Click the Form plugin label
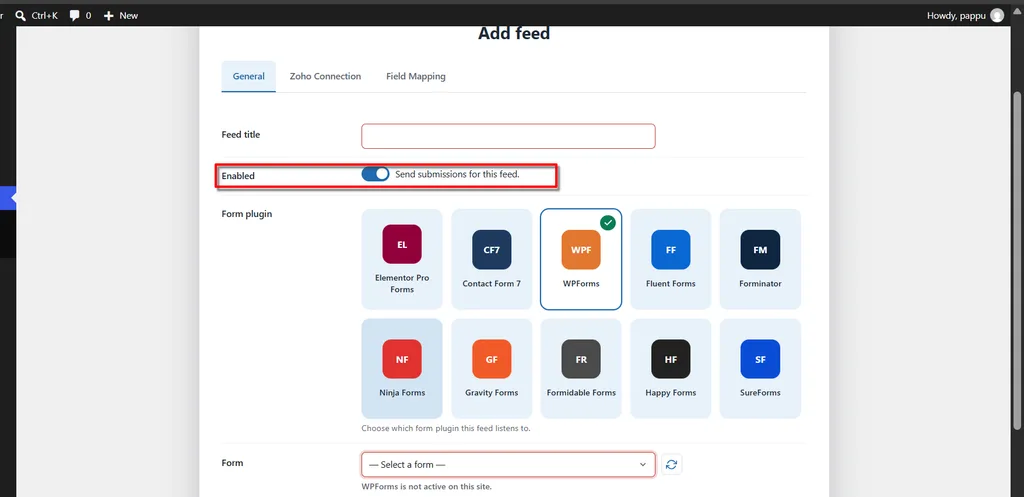Image resolution: width=1024 pixels, height=497 pixels. tap(247, 214)
